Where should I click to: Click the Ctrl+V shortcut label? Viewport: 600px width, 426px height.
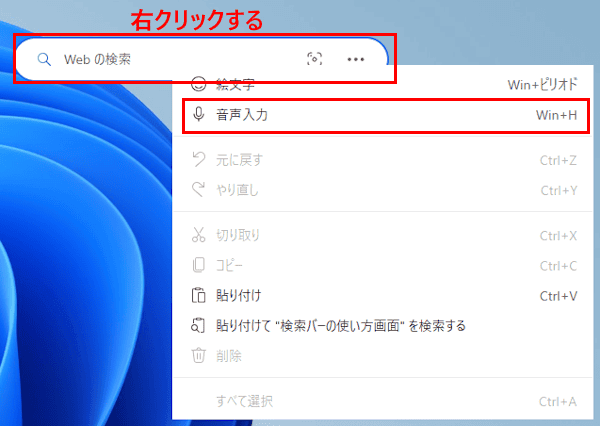558,296
